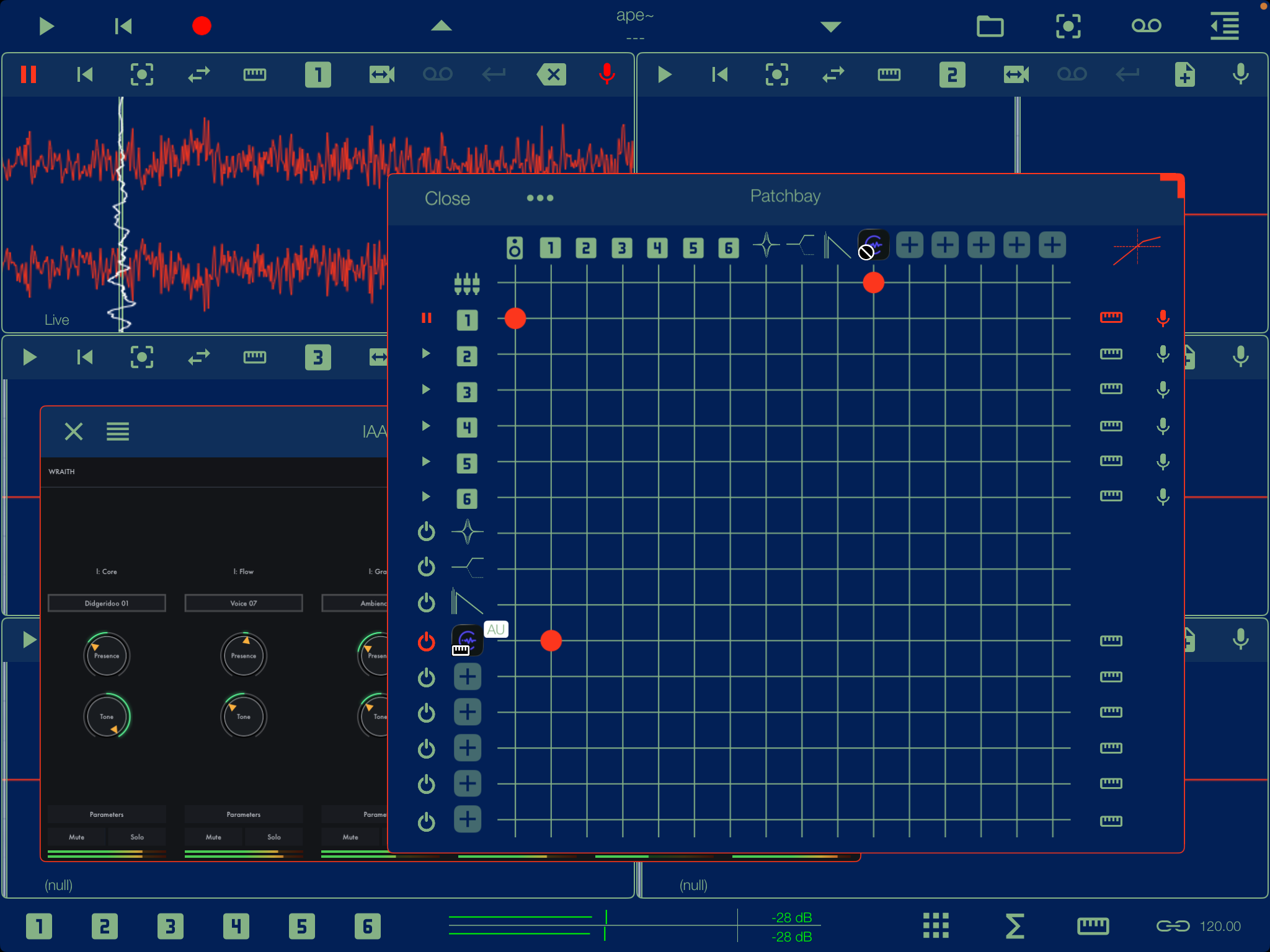
Task: Select the Patchbay column header for track 4
Action: tap(657, 248)
